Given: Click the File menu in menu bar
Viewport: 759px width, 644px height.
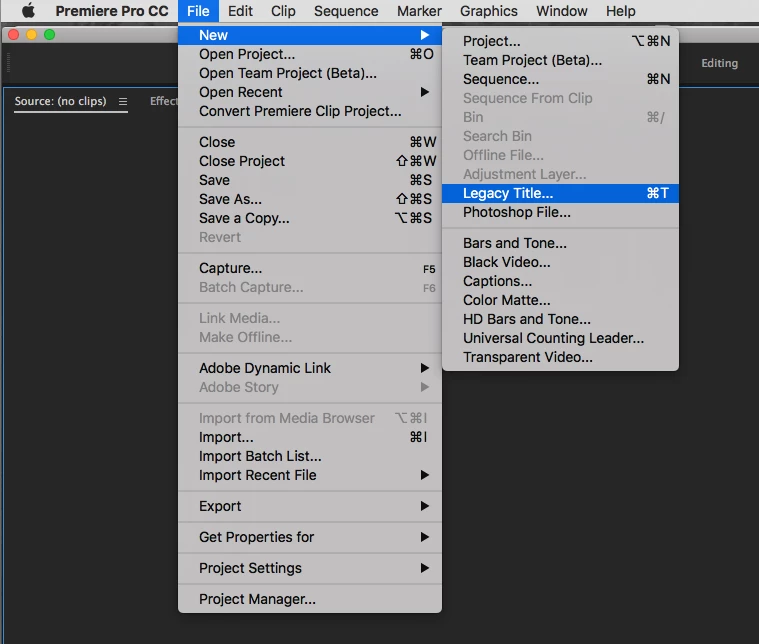Looking at the screenshot, I should click(198, 11).
